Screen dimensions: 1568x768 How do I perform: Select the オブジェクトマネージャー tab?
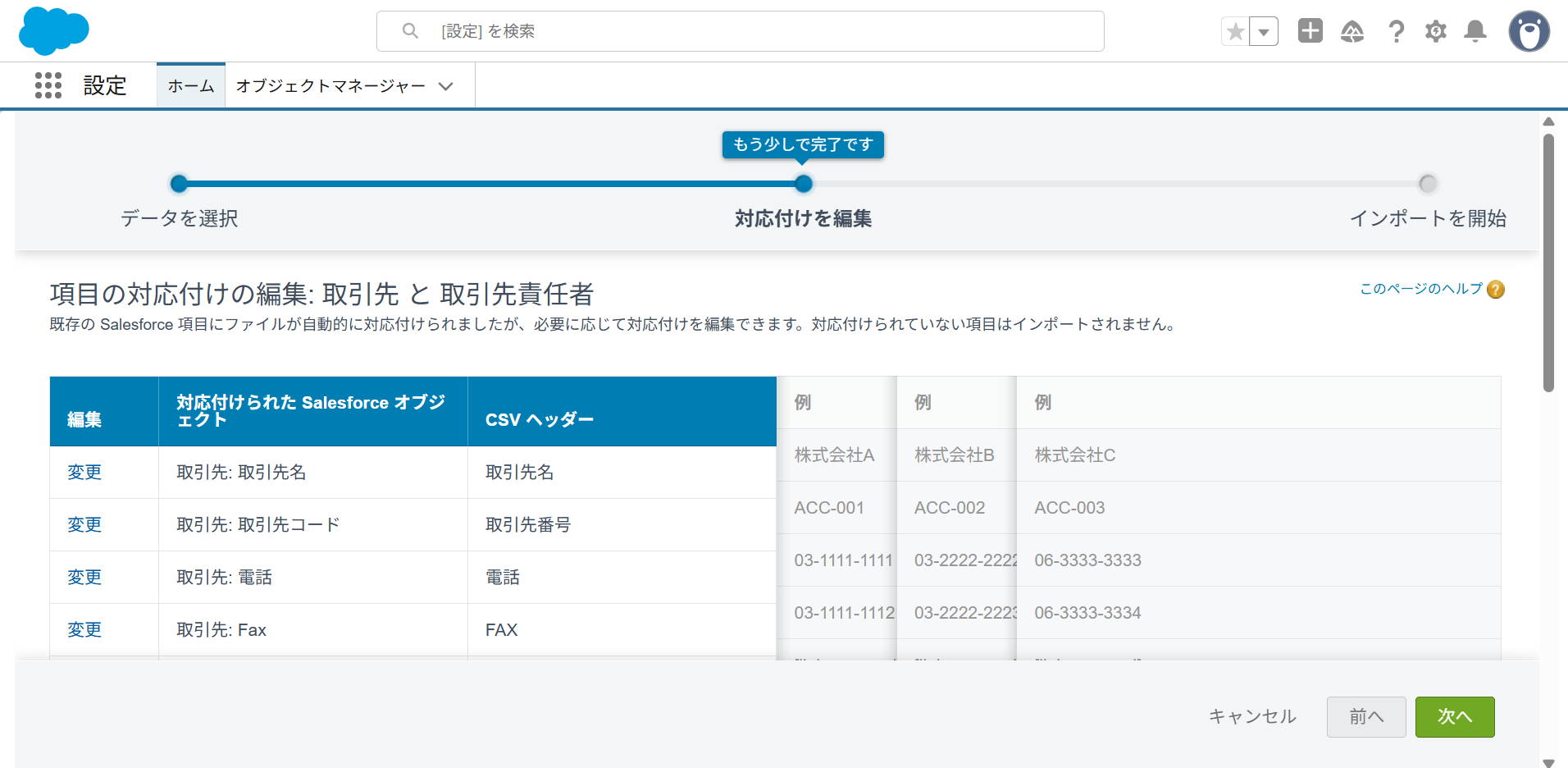tap(330, 86)
